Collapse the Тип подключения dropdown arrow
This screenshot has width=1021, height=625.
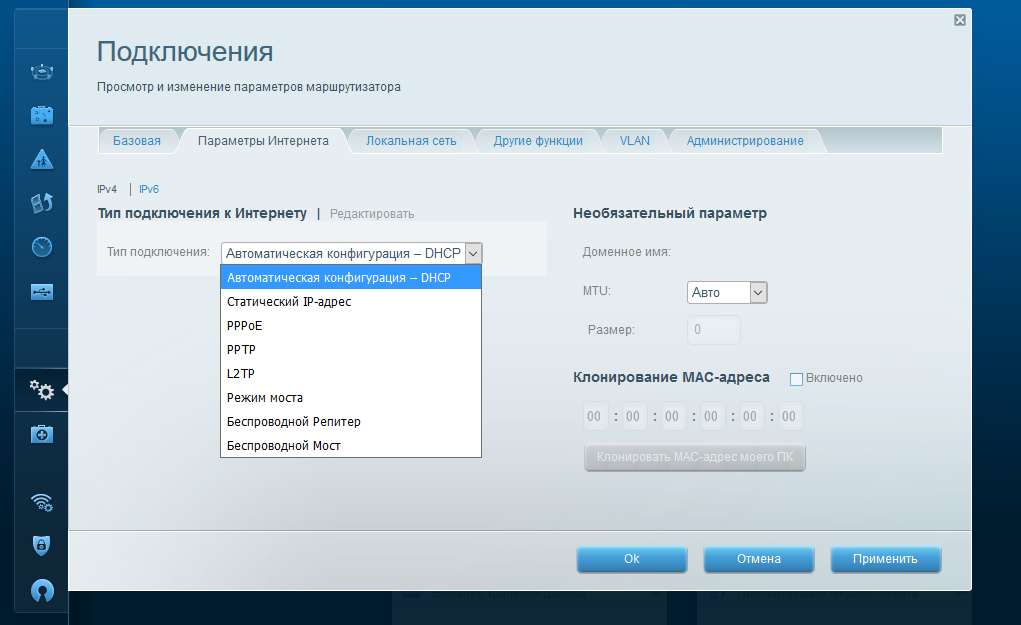(473, 253)
